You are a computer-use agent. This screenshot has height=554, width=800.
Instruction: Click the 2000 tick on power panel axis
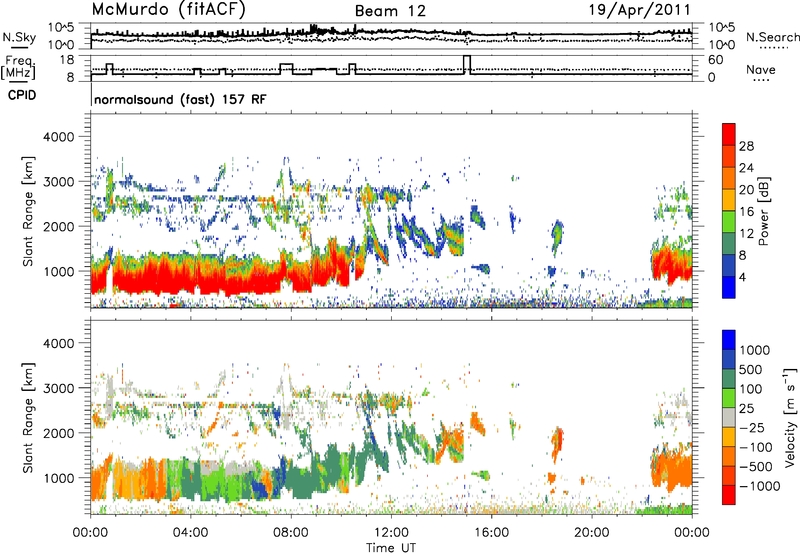point(58,226)
